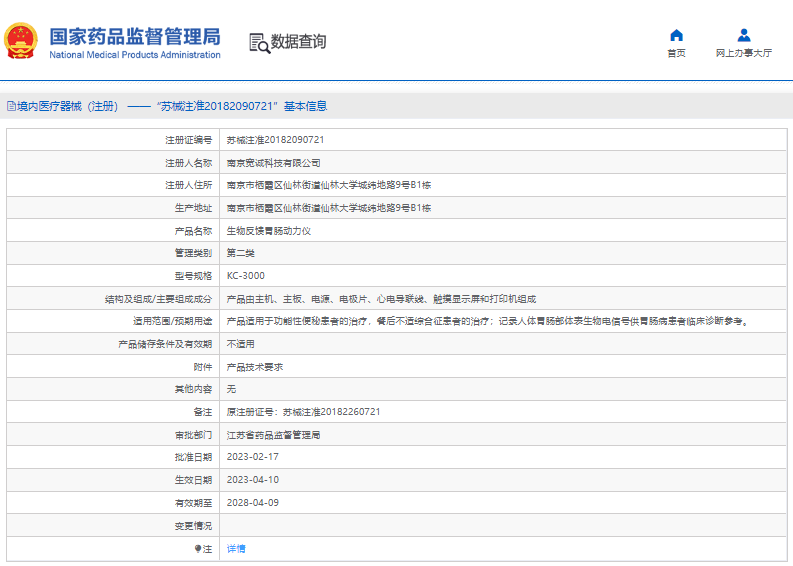Click the 适用范围/预期用途 description text

click(x=489, y=321)
